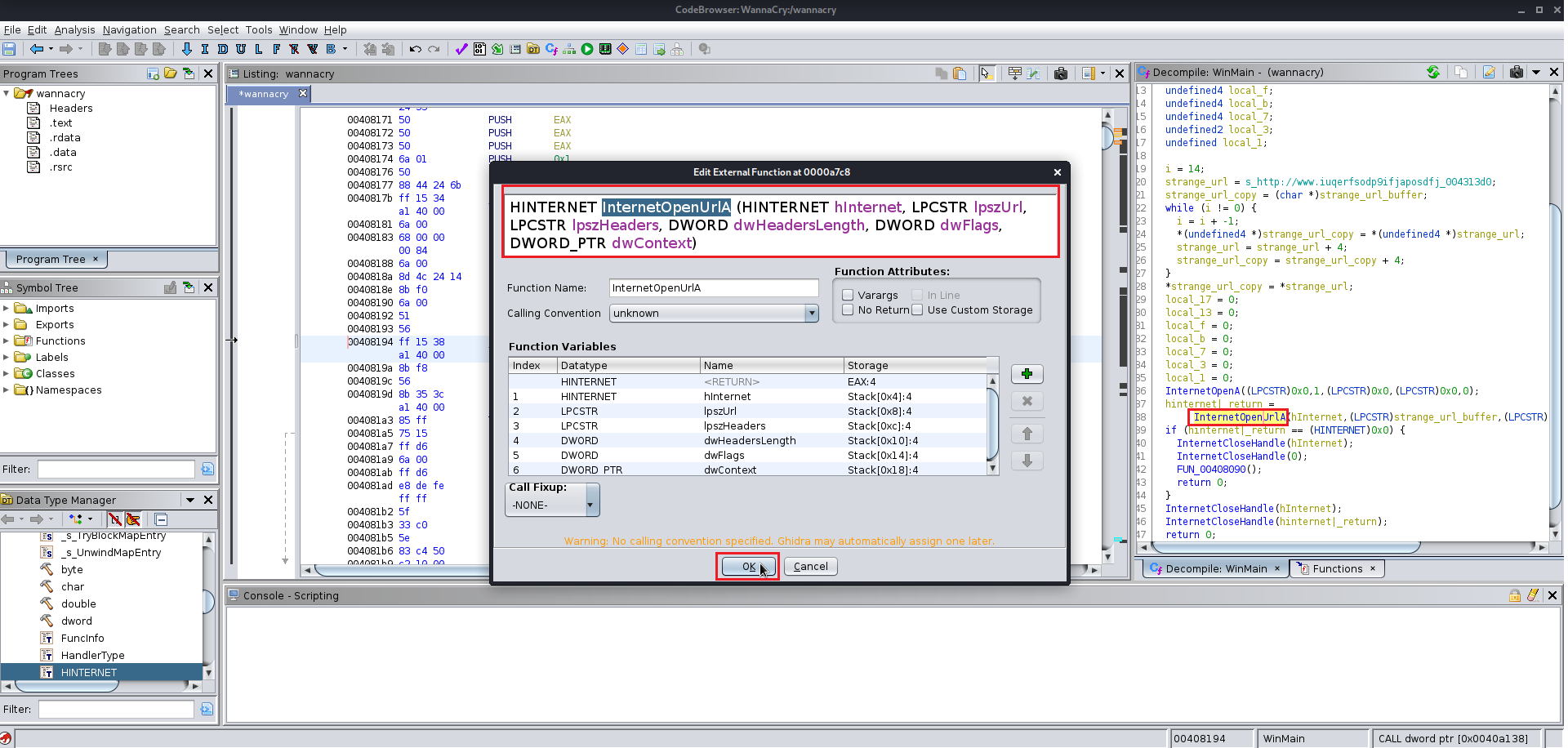The height and width of the screenshot is (748, 1568).
Task: Expand the Imports node in Symbol Tree
Action: (7, 309)
